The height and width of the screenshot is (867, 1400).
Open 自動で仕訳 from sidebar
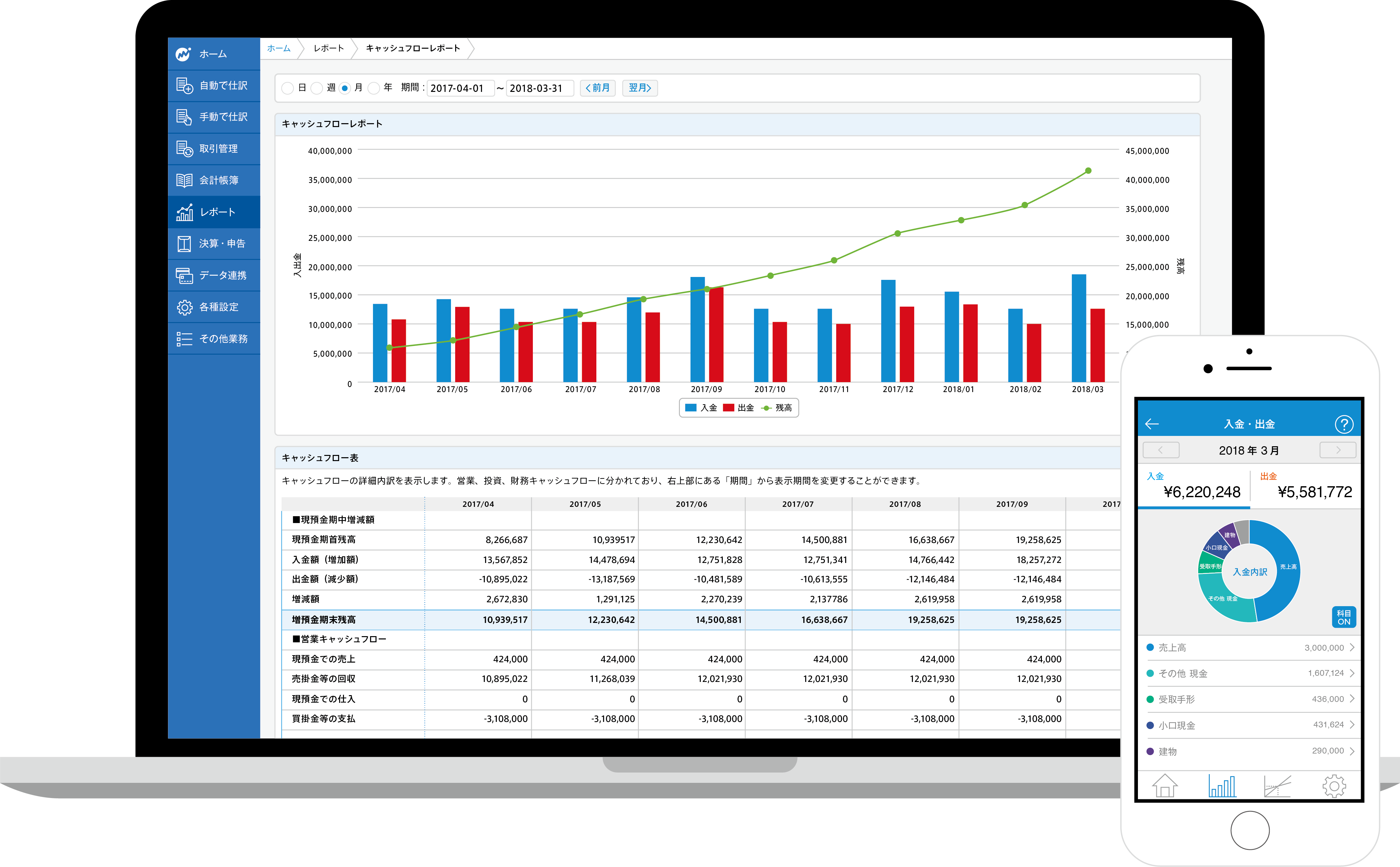point(214,85)
